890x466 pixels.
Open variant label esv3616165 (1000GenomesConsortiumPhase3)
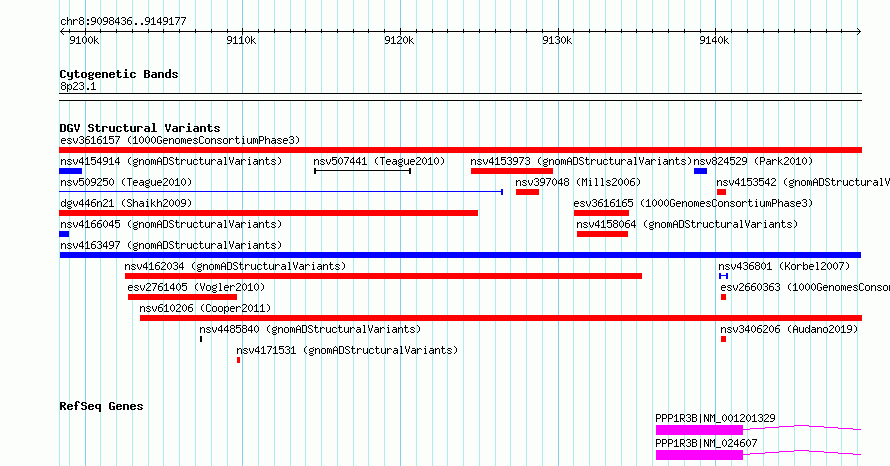click(693, 203)
